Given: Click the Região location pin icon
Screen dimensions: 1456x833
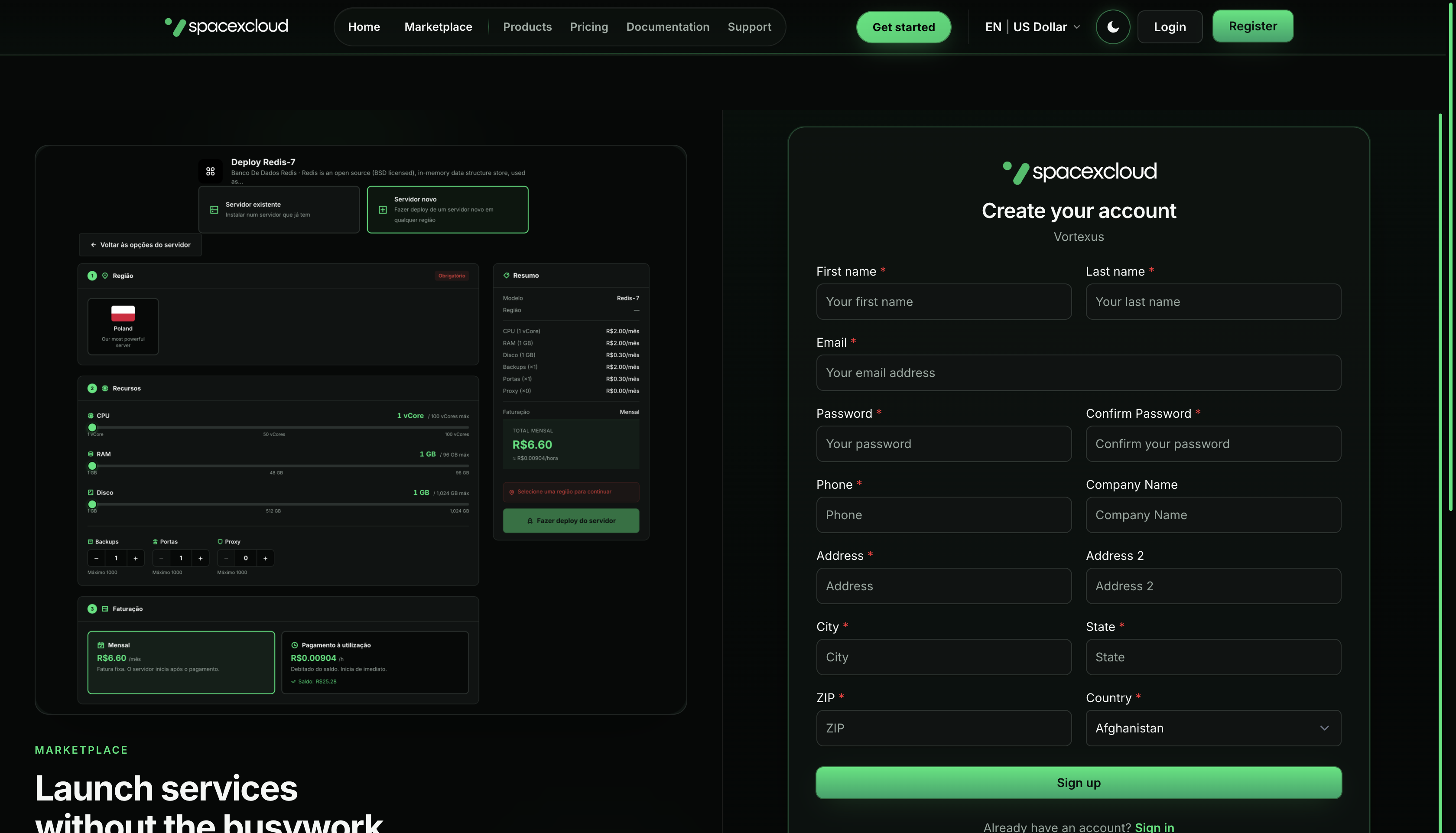Looking at the screenshot, I should [105, 276].
